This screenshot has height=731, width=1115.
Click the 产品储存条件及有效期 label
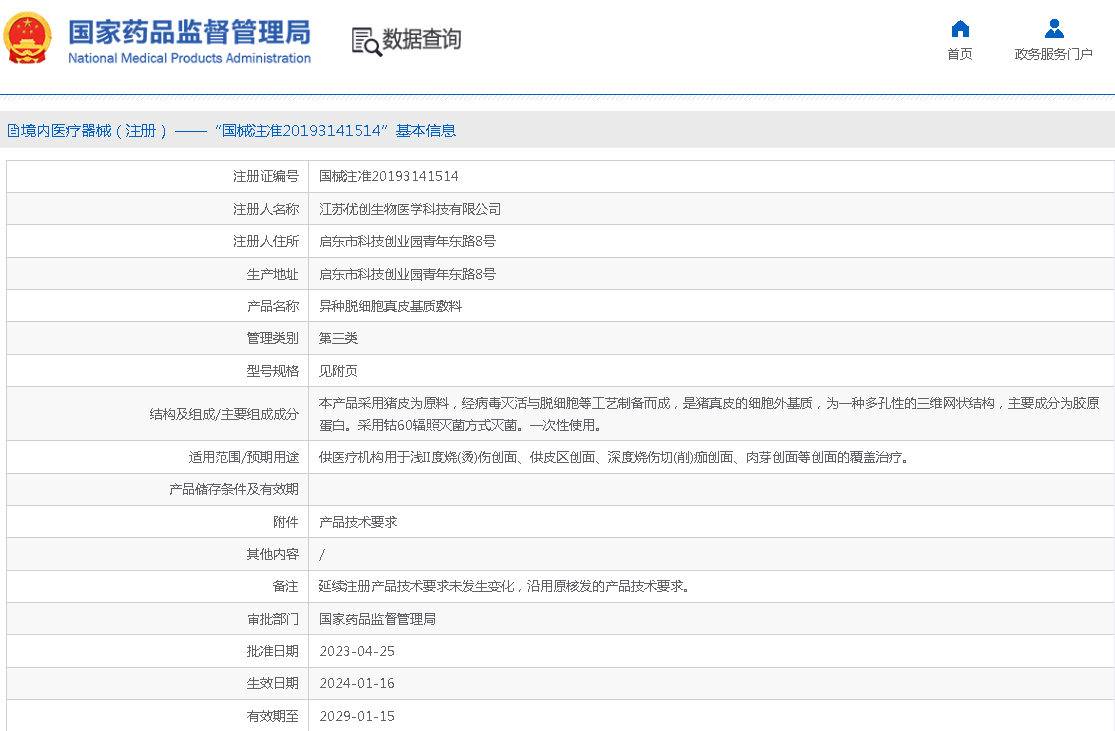point(234,489)
